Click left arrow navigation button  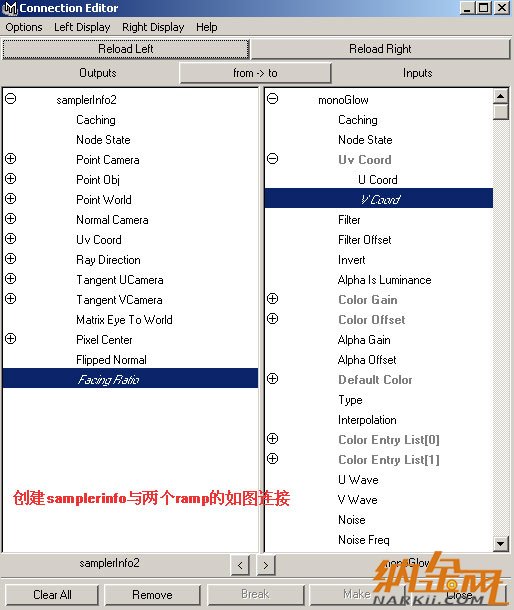pyautogui.click(x=240, y=565)
